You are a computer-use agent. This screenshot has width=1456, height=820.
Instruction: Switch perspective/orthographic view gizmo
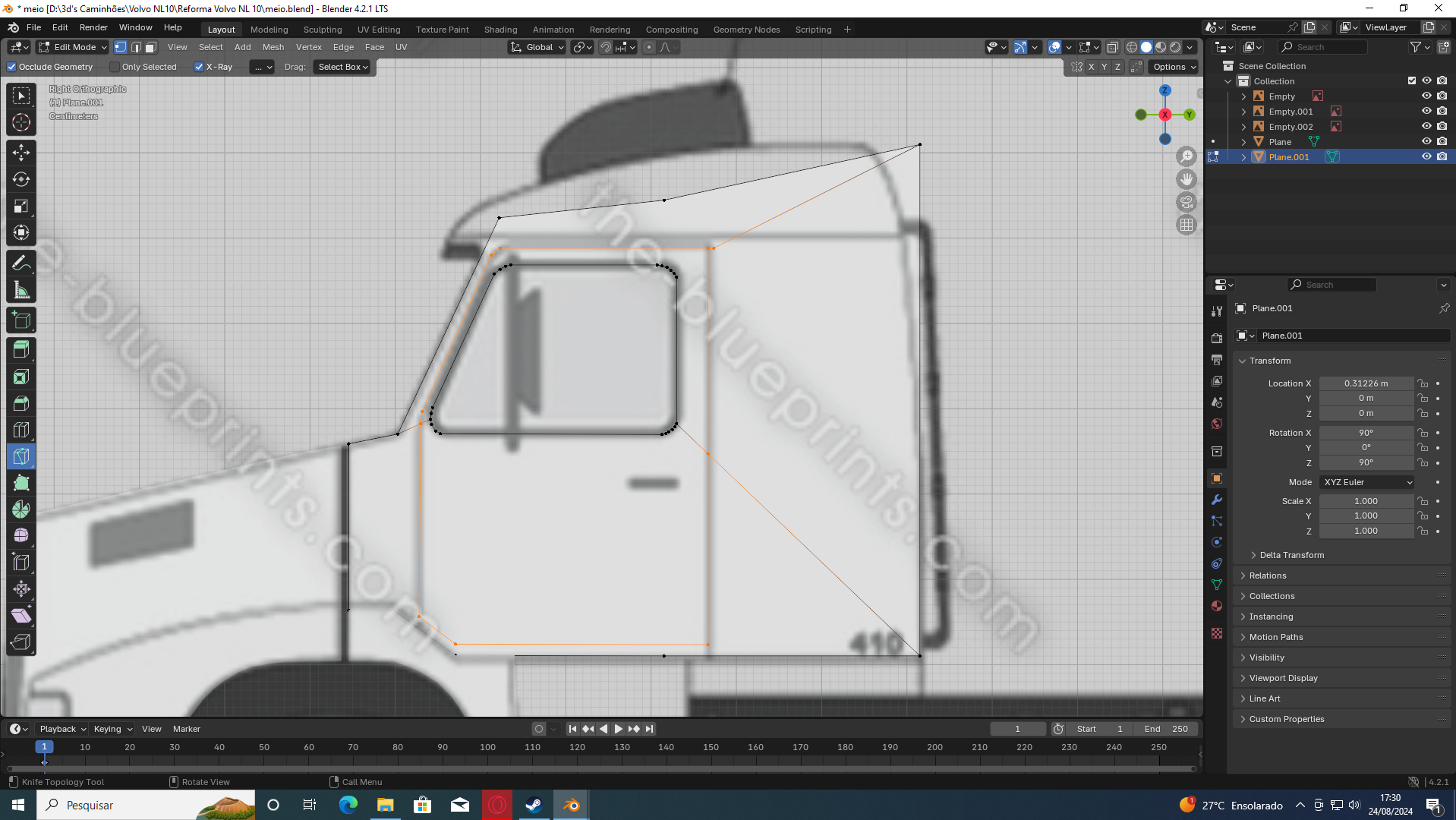click(x=1187, y=225)
